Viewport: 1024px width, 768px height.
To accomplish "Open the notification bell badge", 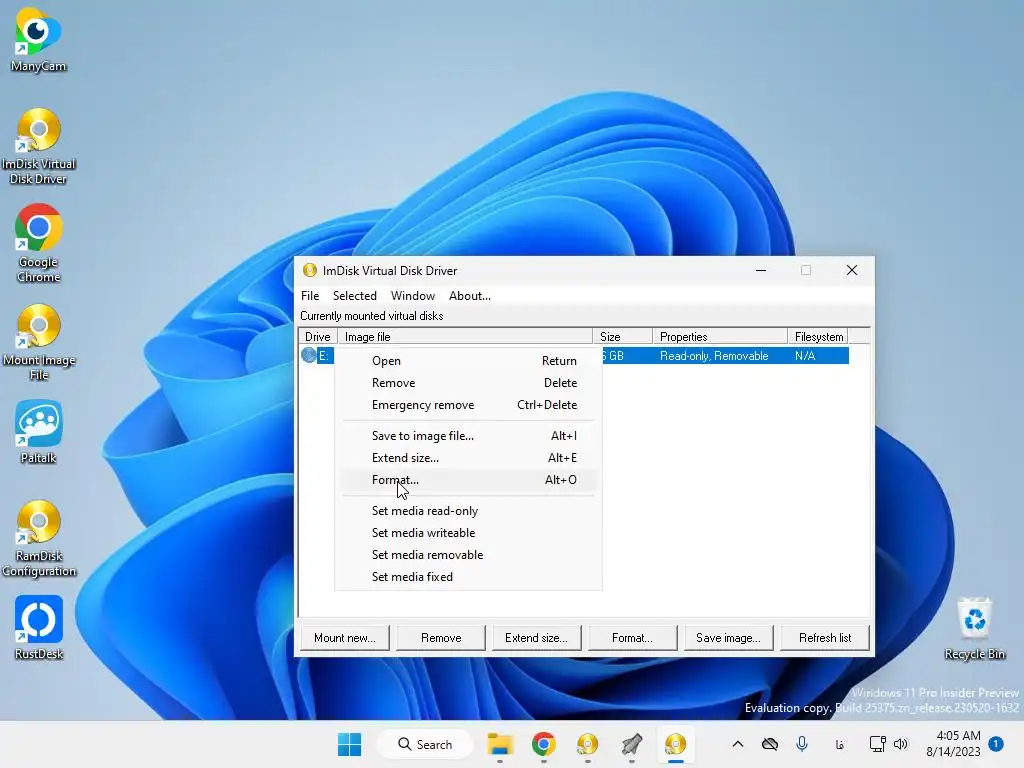I will (996, 744).
